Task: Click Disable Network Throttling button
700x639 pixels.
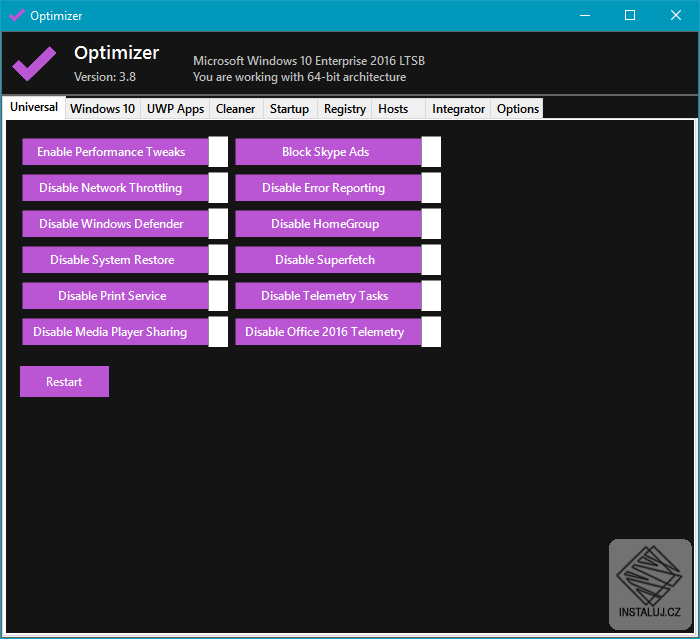Action: [x=115, y=188]
